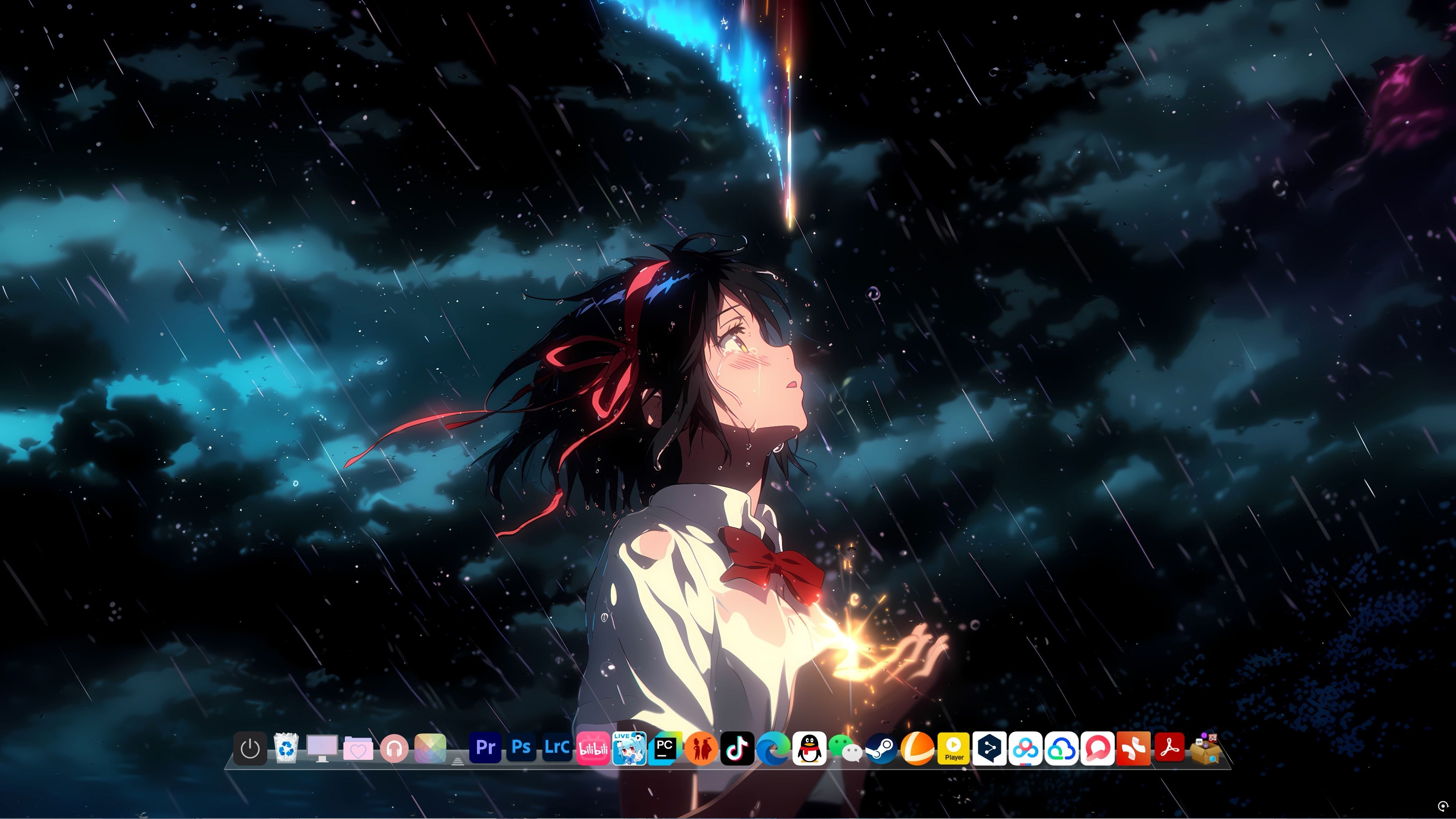Open the pink chat bubble app
Viewport: 1456px width, 819px height.
[1098, 748]
